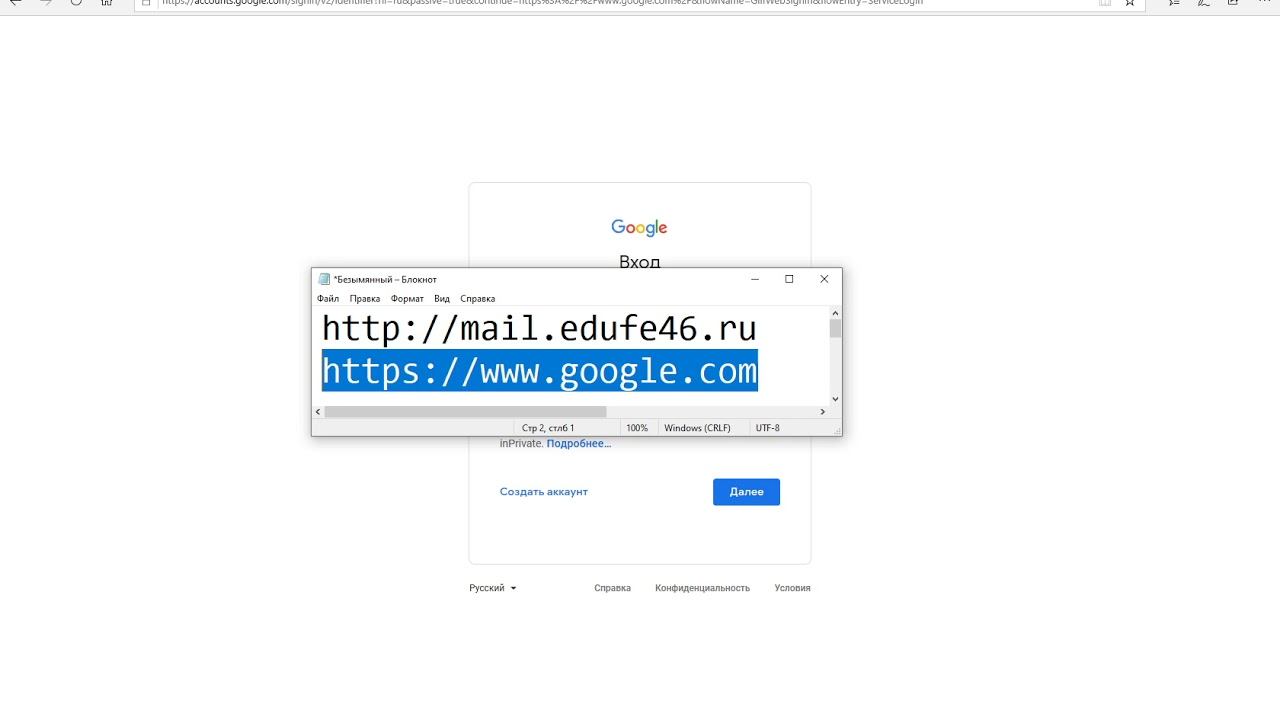Close the Notepad window

coord(824,279)
